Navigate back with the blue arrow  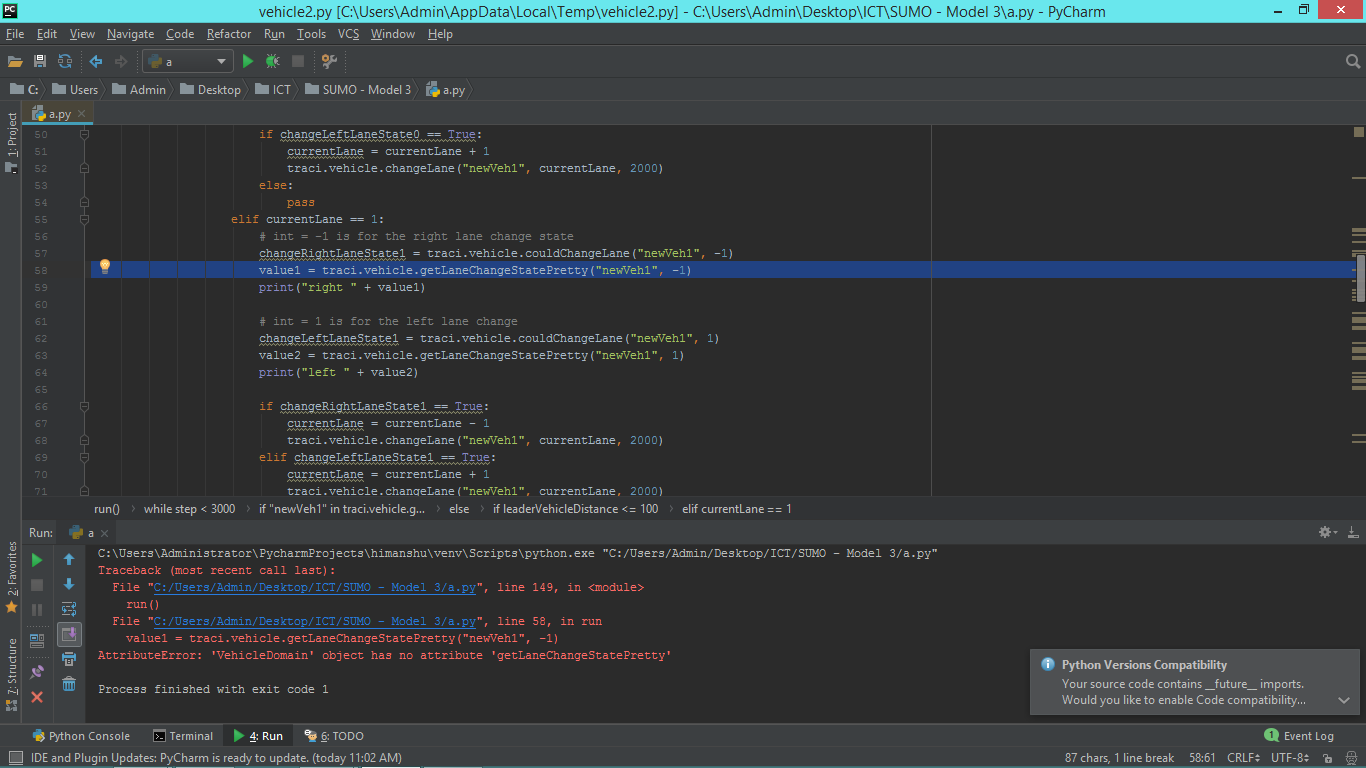(x=96, y=62)
